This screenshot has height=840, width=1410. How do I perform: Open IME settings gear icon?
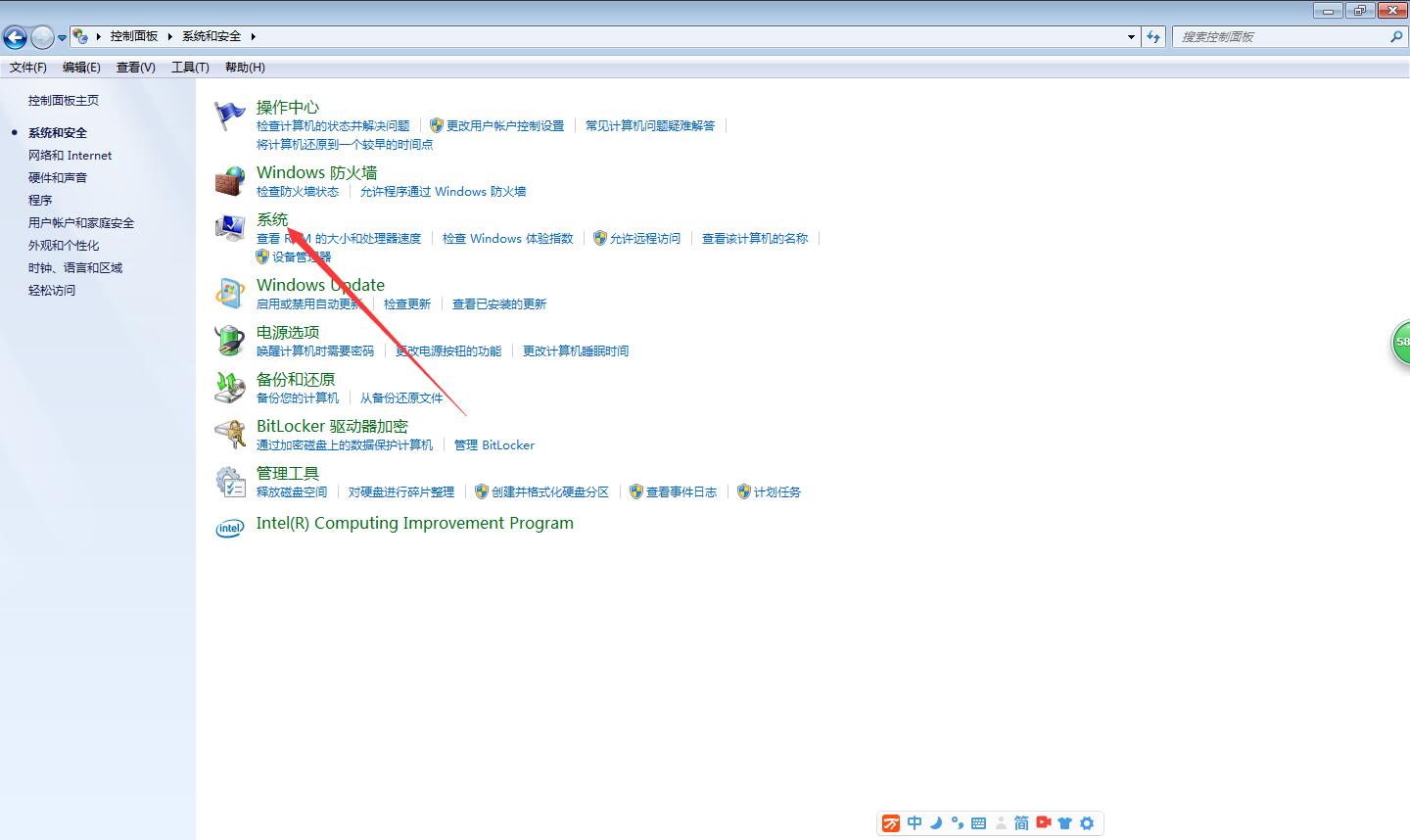pyautogui.click(x=1087, y=823)
